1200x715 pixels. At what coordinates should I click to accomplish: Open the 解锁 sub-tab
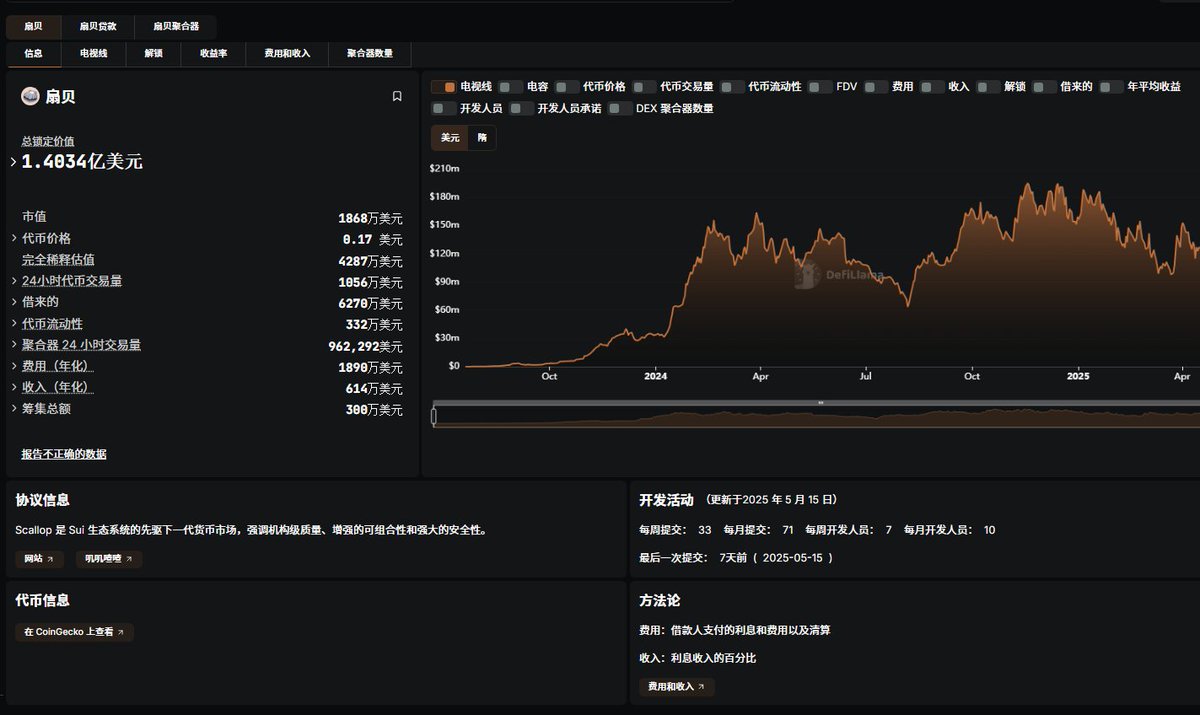tap(153, 53)
